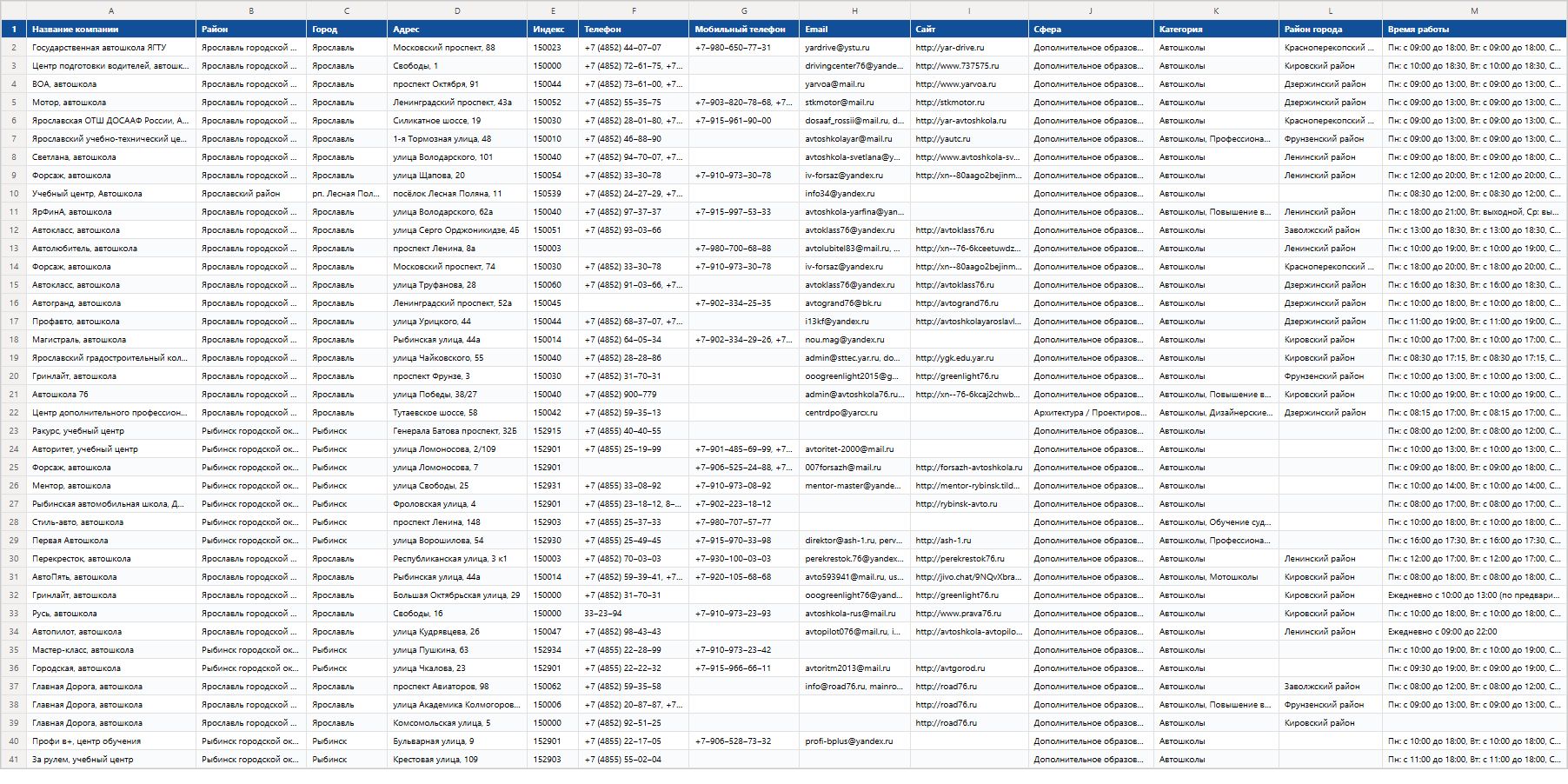Select email cell 'centrdpo@yarcx.ru'
Screen dimensions: 1568x784
tap(854, 413)
